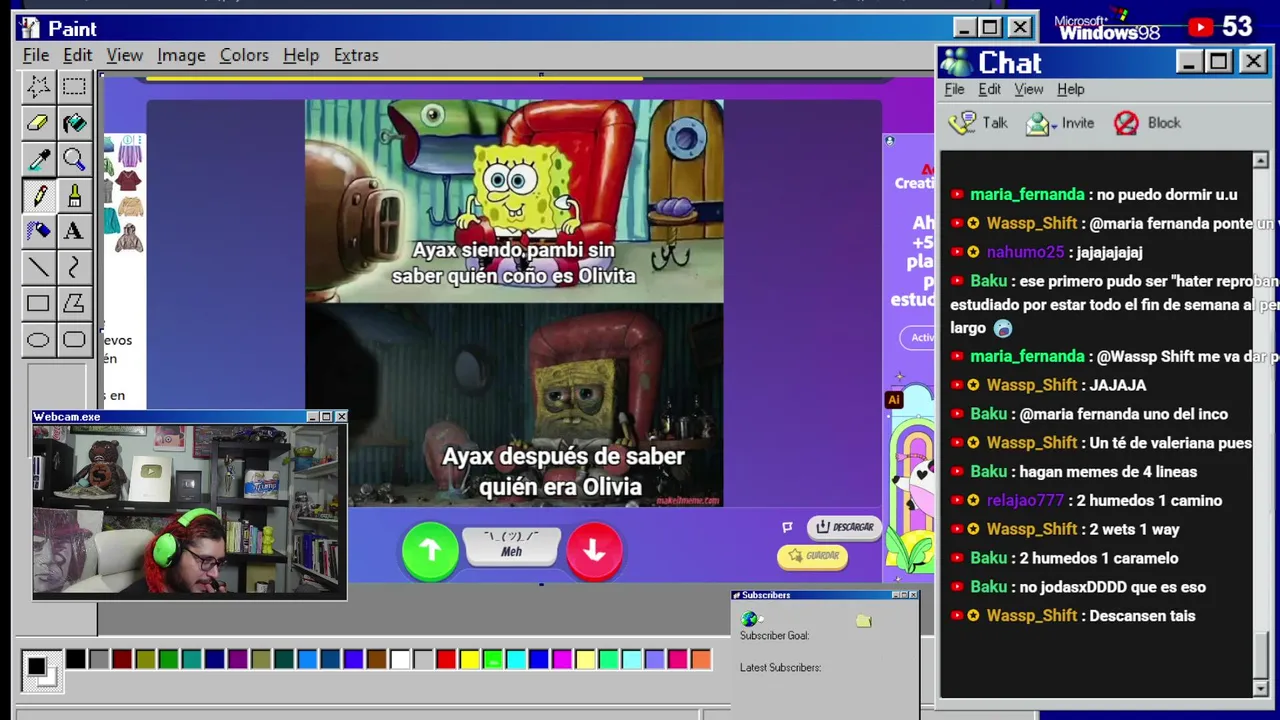Select the black color swatch in palette
This screenshot has height=720, width=1280.
tap(76, 659)
